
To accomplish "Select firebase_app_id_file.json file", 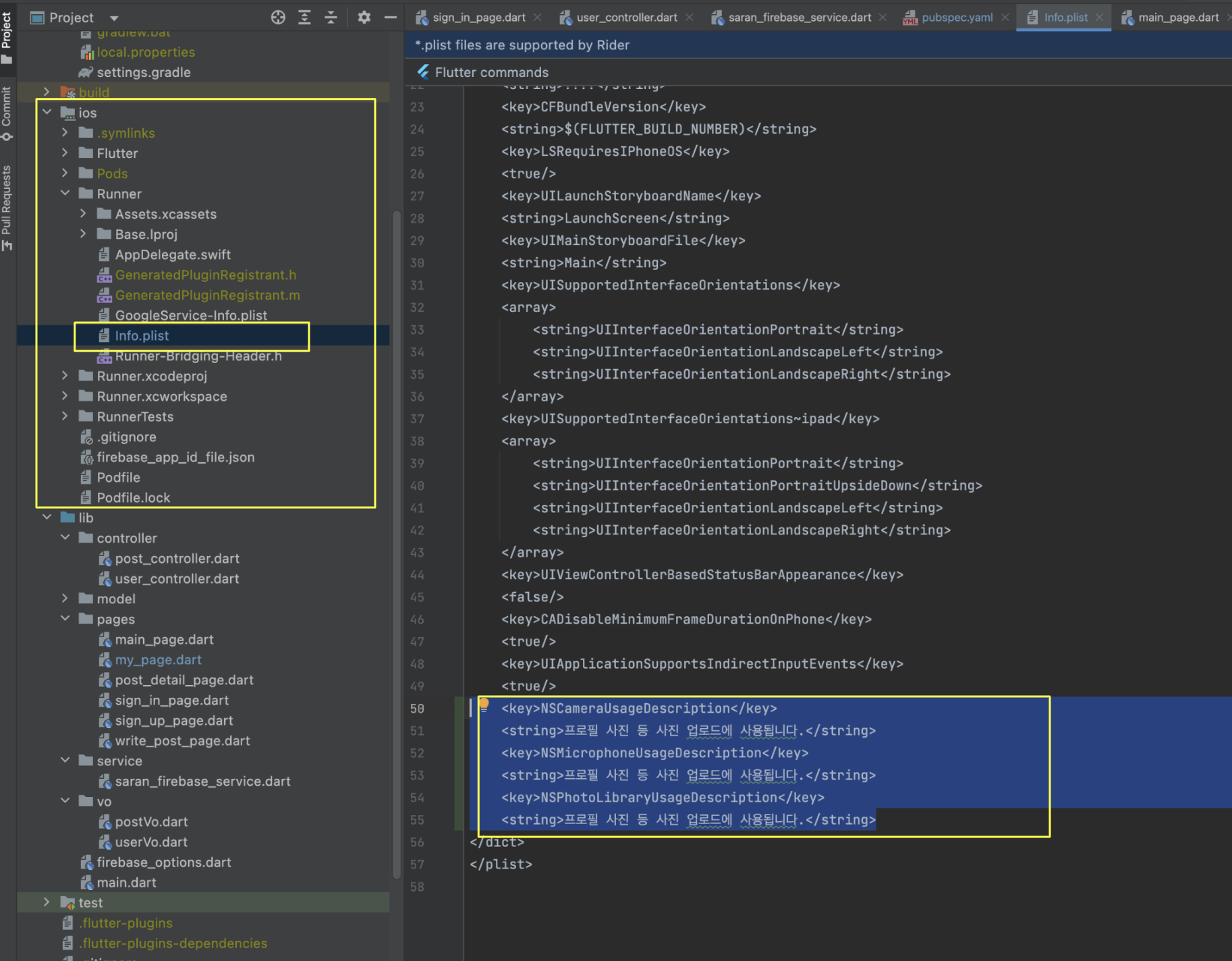I will coord(175,457).
